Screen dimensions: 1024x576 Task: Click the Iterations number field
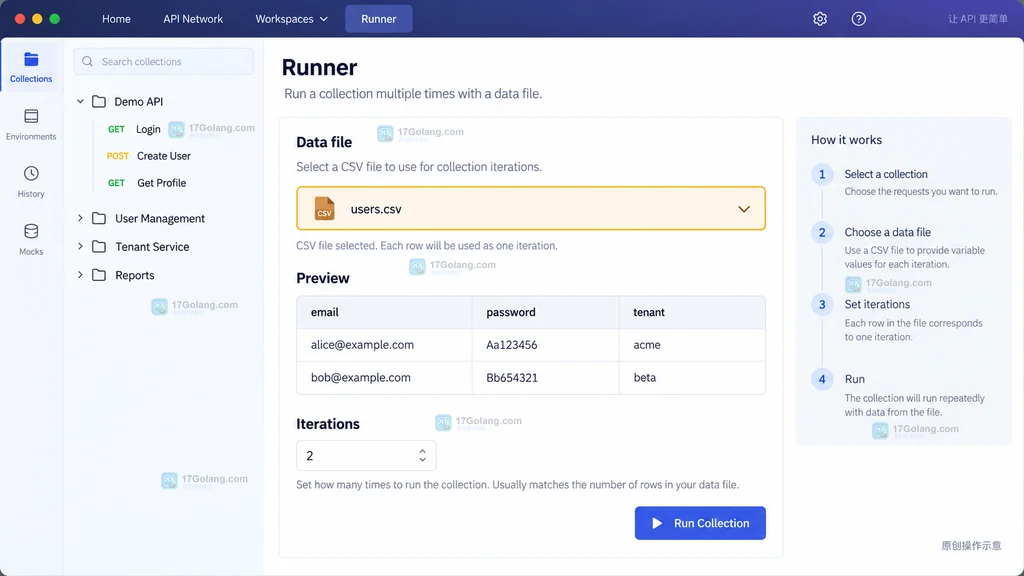coord(366,455)
